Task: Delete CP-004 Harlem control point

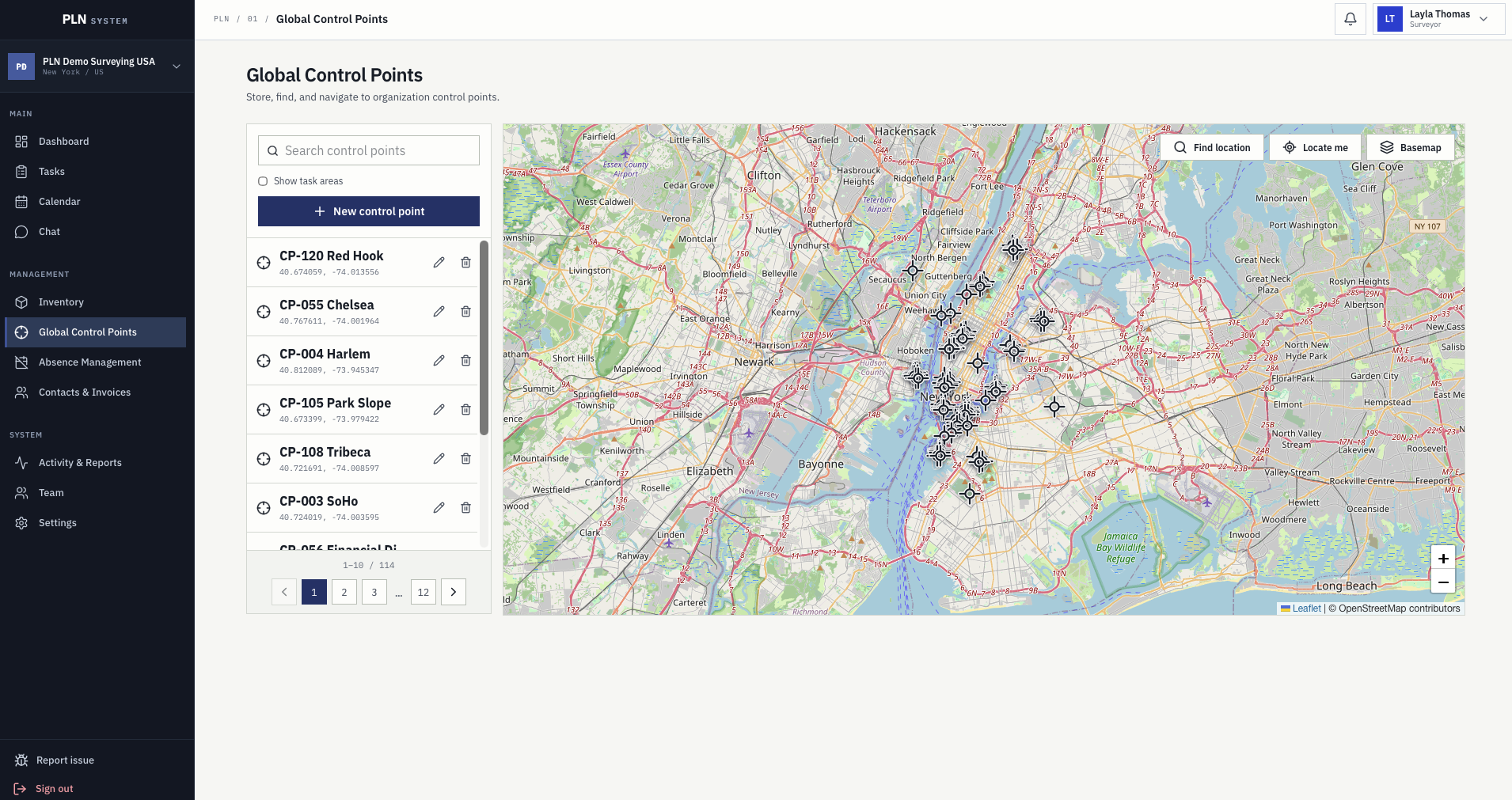Action: [465, 361]
